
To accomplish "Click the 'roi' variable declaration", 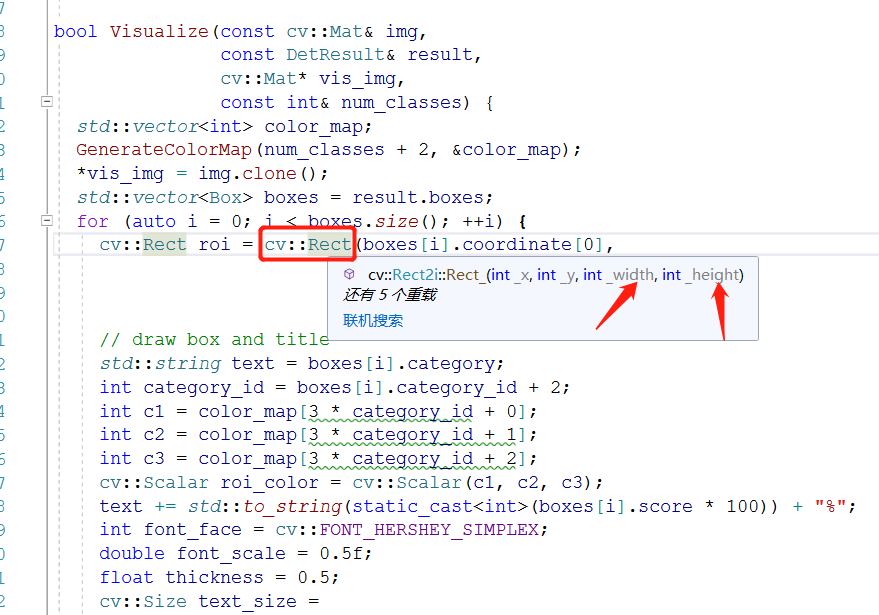I will point(214,244).
